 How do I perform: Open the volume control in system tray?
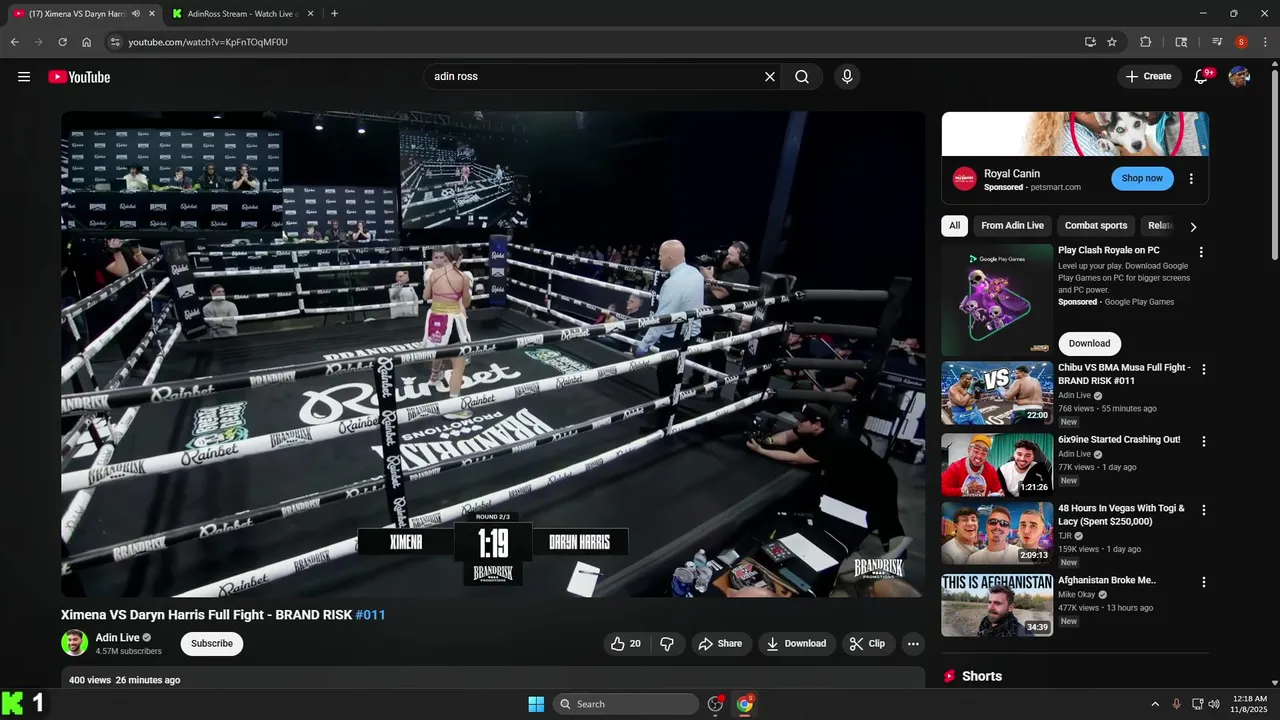tap(1214, 704)
